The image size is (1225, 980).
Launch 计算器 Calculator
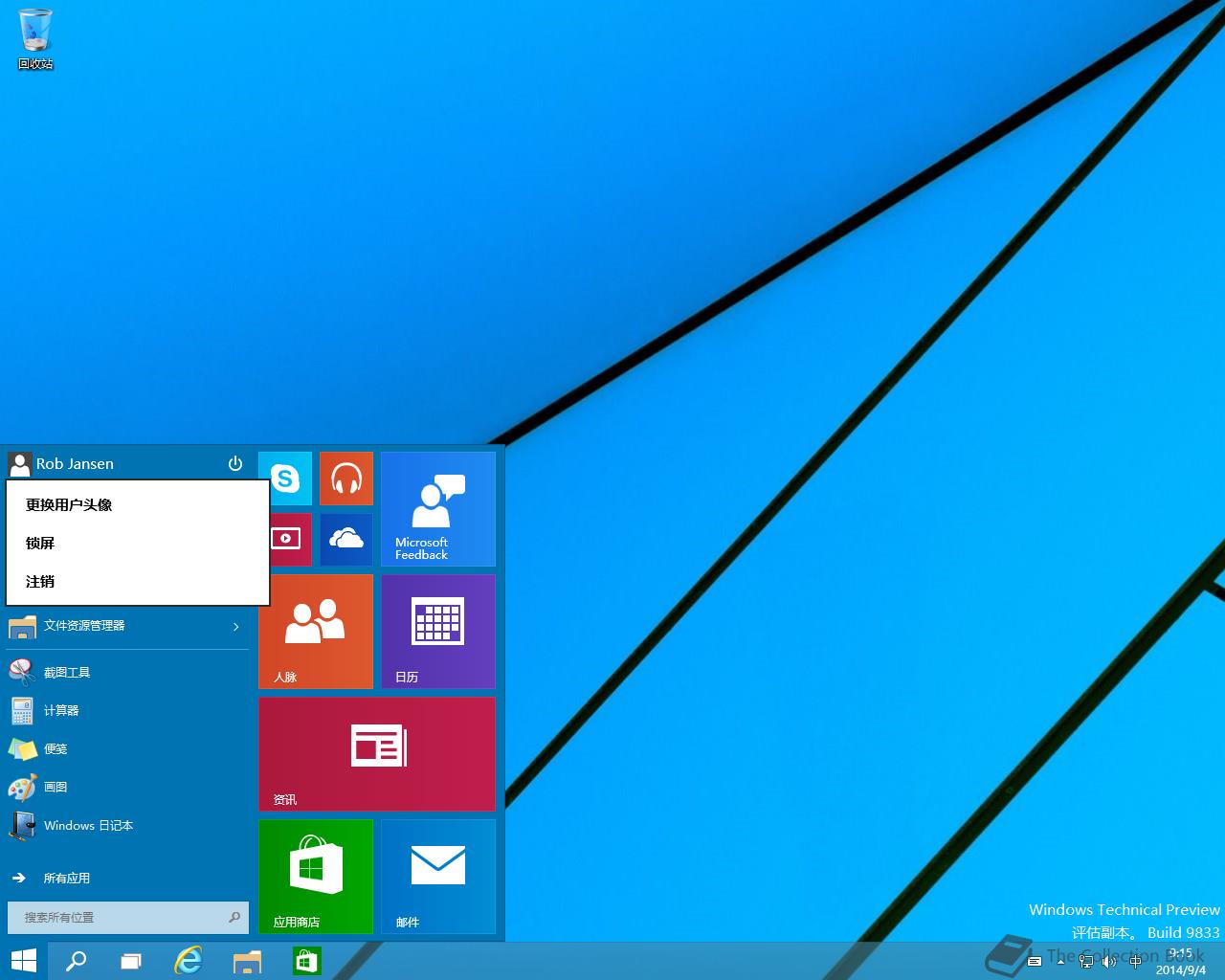point(128,711)
